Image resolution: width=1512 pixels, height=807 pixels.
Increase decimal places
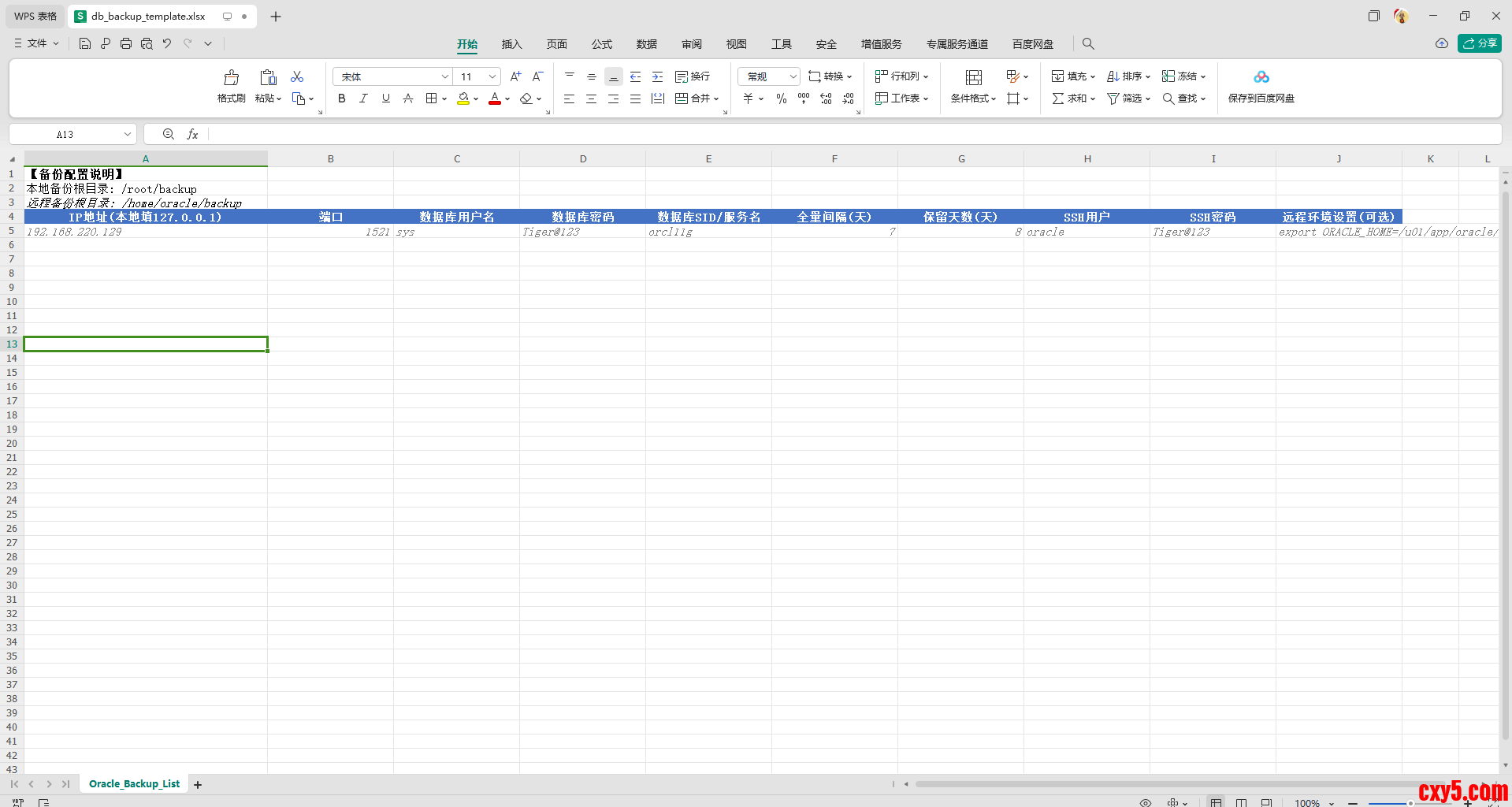pos(826,99)
